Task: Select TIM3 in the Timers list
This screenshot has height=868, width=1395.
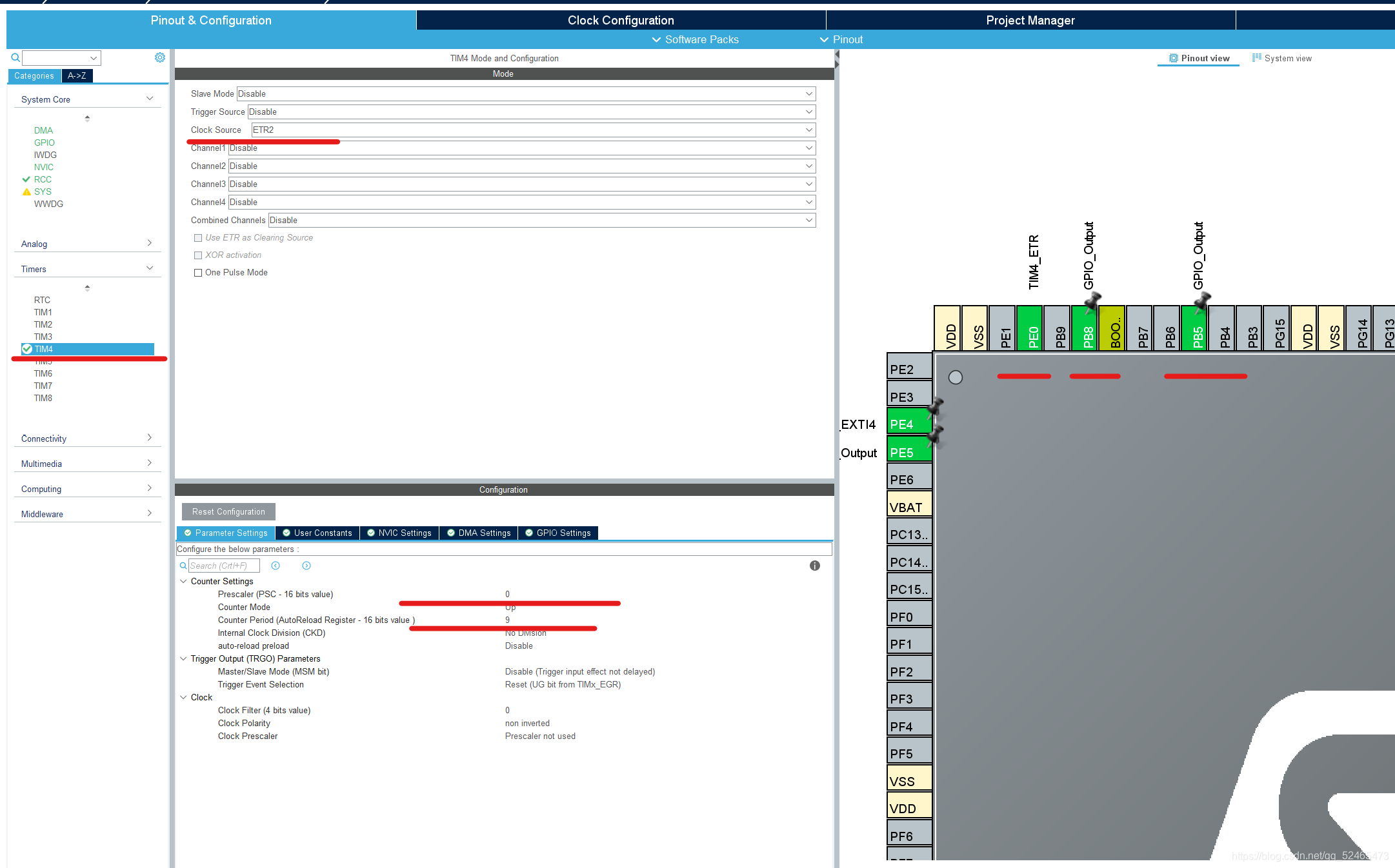Action: pos(43,337)
